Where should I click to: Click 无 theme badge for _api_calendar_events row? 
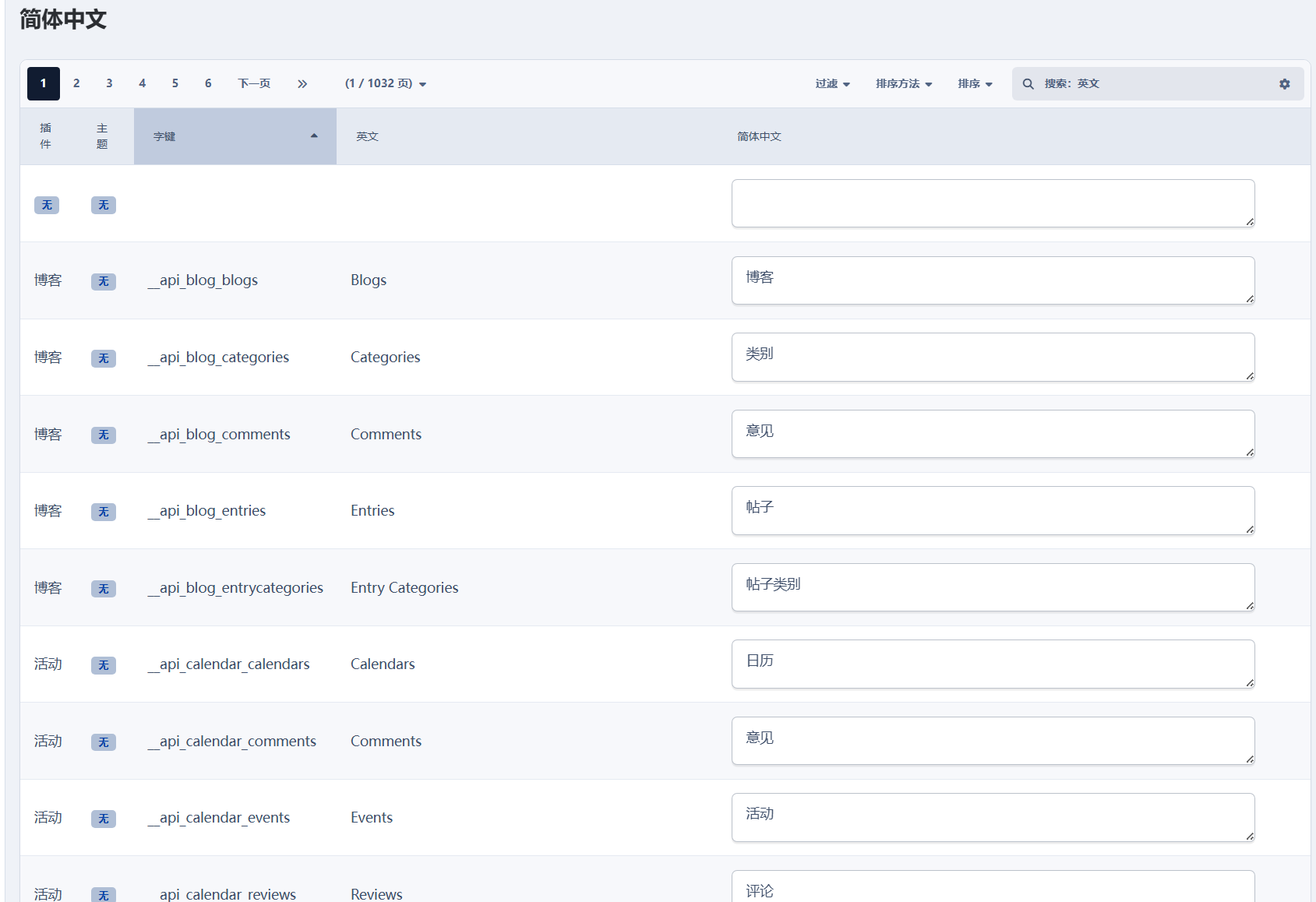(104, 819)
